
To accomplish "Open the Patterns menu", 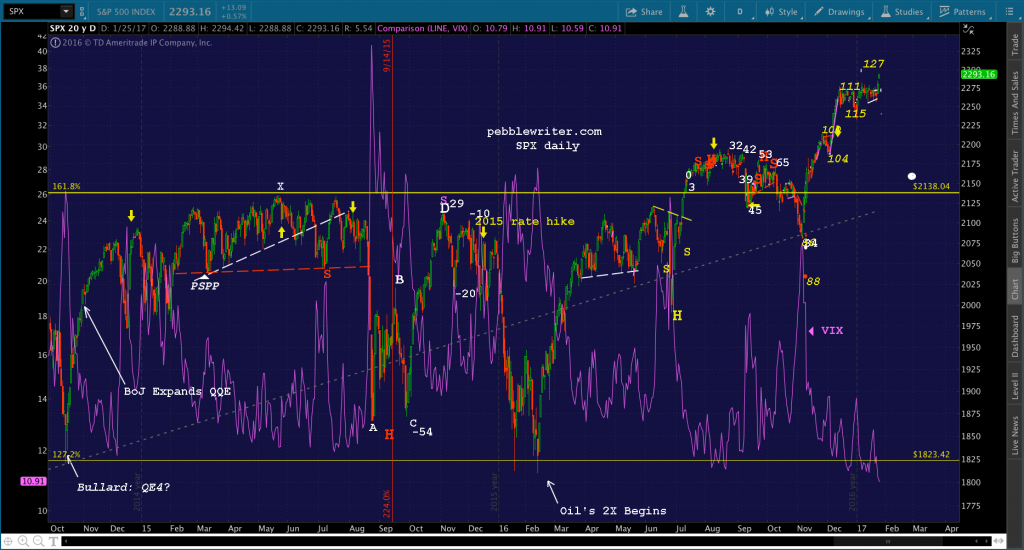I will tap(963, 12).
